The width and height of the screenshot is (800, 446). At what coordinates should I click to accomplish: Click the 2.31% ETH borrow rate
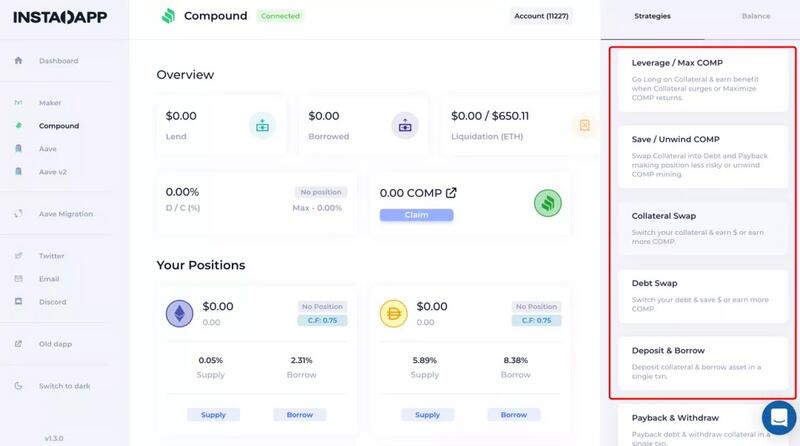(302, 360)
